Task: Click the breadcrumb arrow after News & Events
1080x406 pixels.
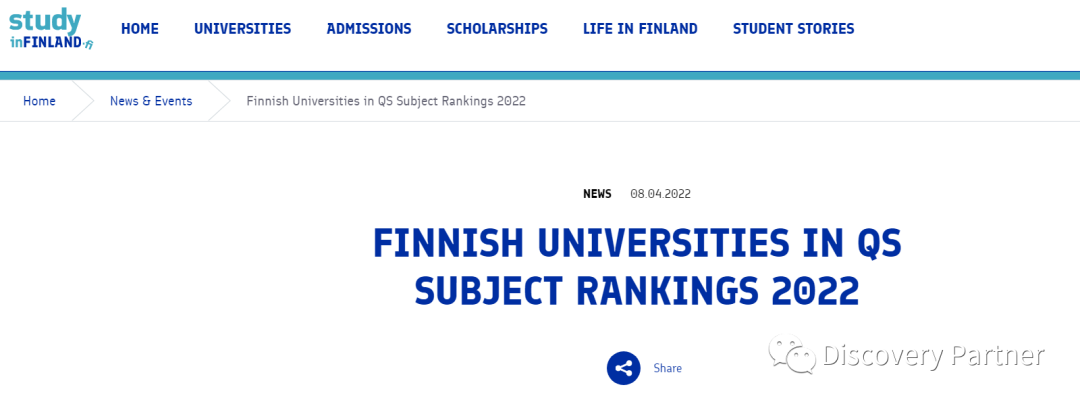Action: (x=219, y=101)
